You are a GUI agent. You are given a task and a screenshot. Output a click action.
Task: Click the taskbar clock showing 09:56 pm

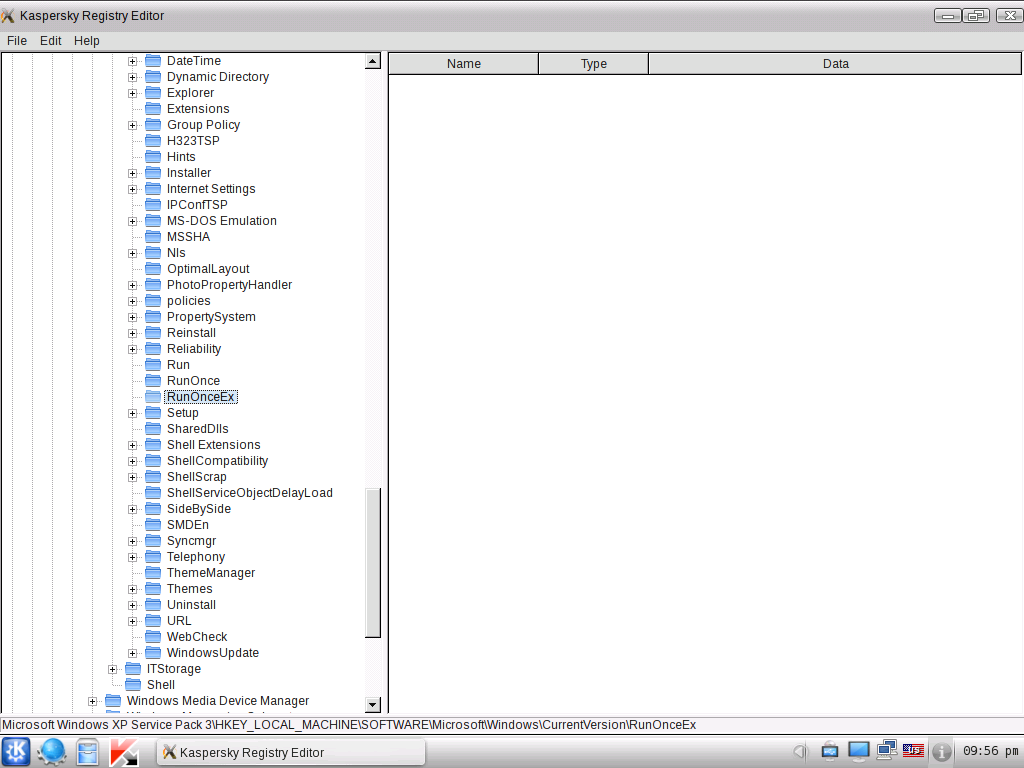point(990,751)
